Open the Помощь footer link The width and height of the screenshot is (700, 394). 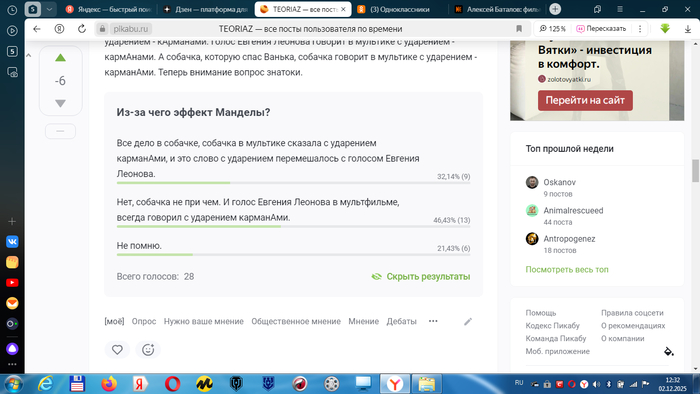tap(541, 313)
